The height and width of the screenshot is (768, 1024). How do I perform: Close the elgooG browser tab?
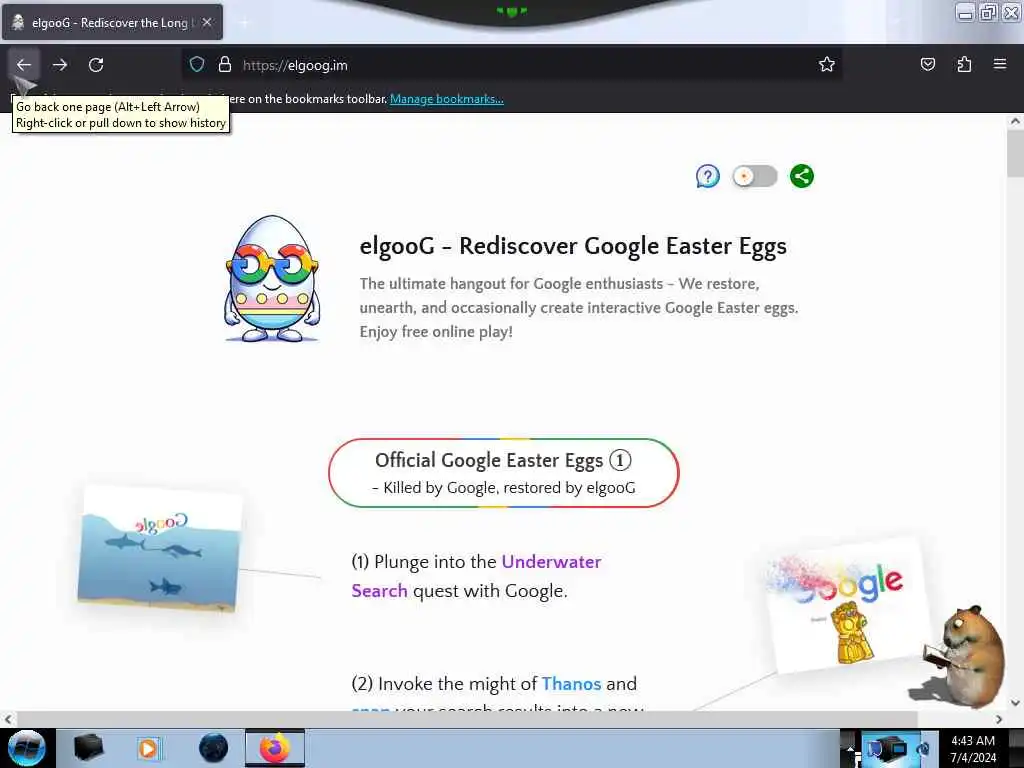pos(207,22)
